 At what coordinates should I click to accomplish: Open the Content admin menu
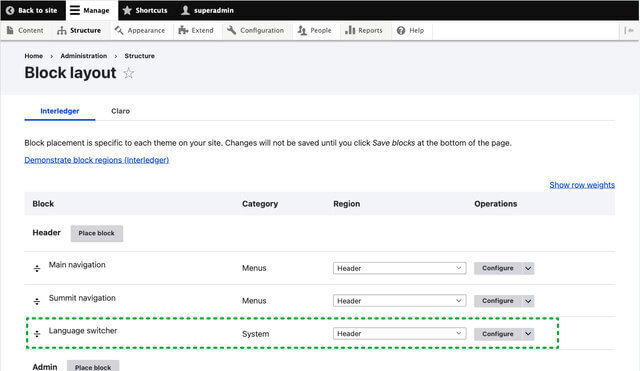tap(25, 30)
